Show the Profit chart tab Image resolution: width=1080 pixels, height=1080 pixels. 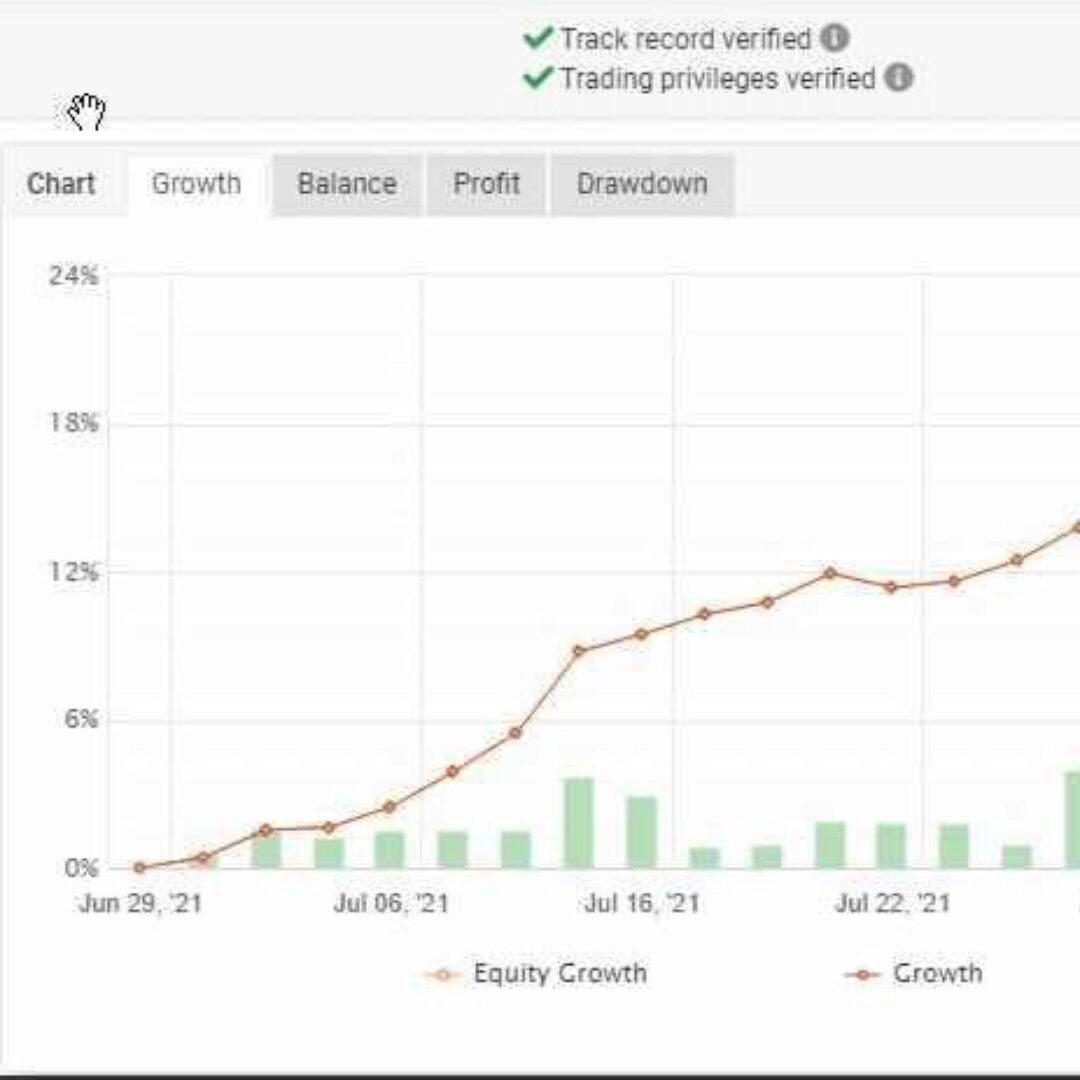[486, 184]
